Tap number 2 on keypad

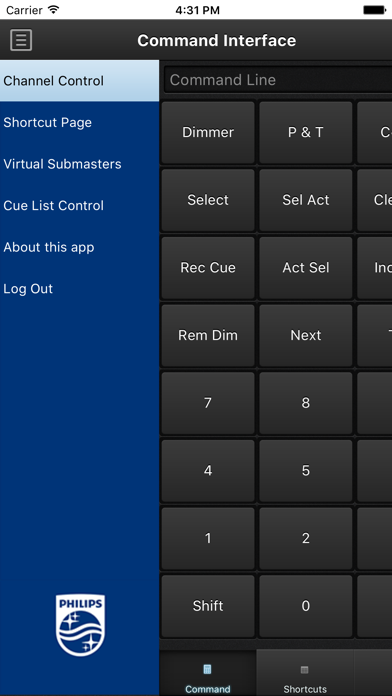coord(306,538)
